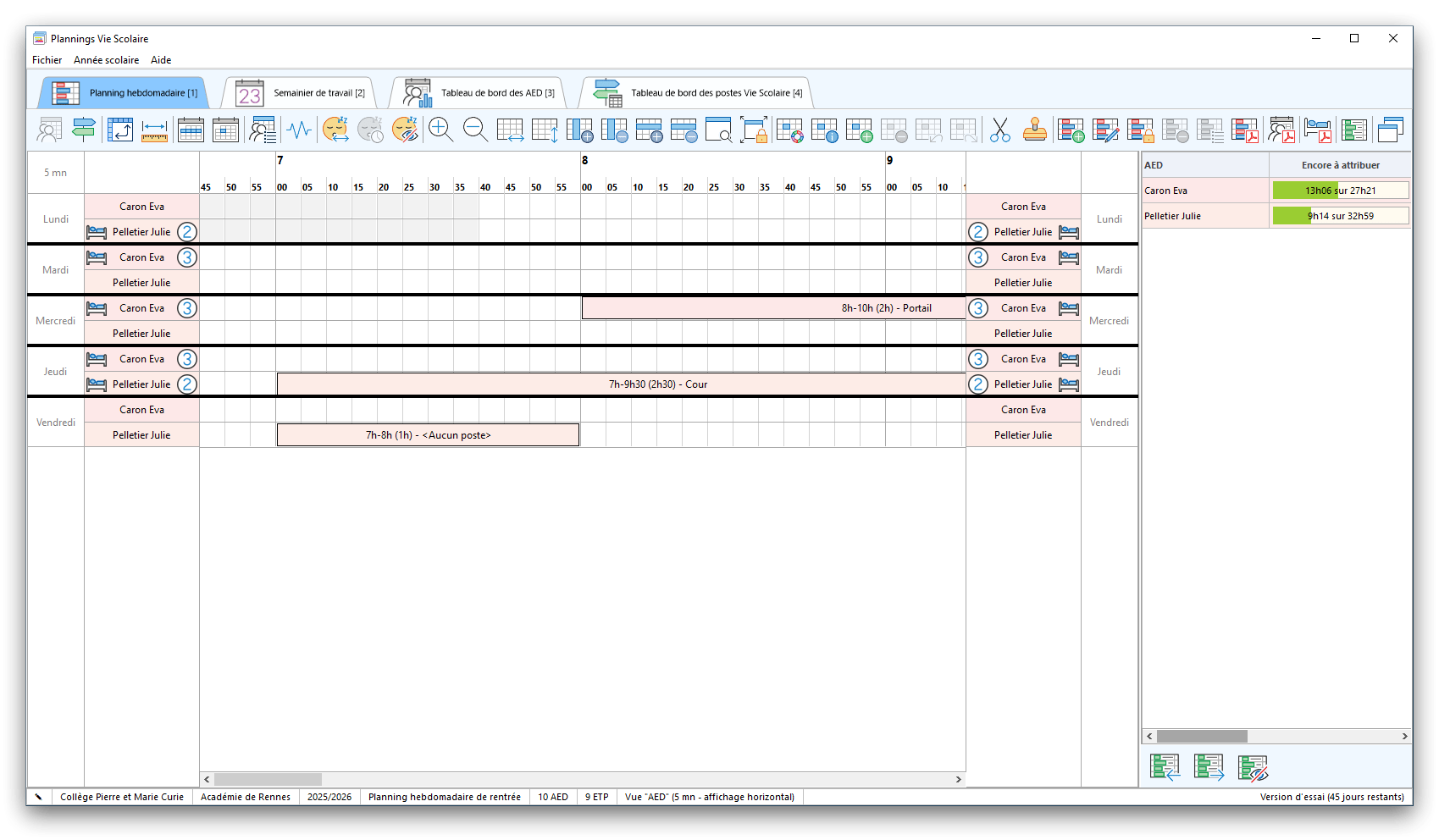Open the Année scolaire menu

tap(106, 60)
